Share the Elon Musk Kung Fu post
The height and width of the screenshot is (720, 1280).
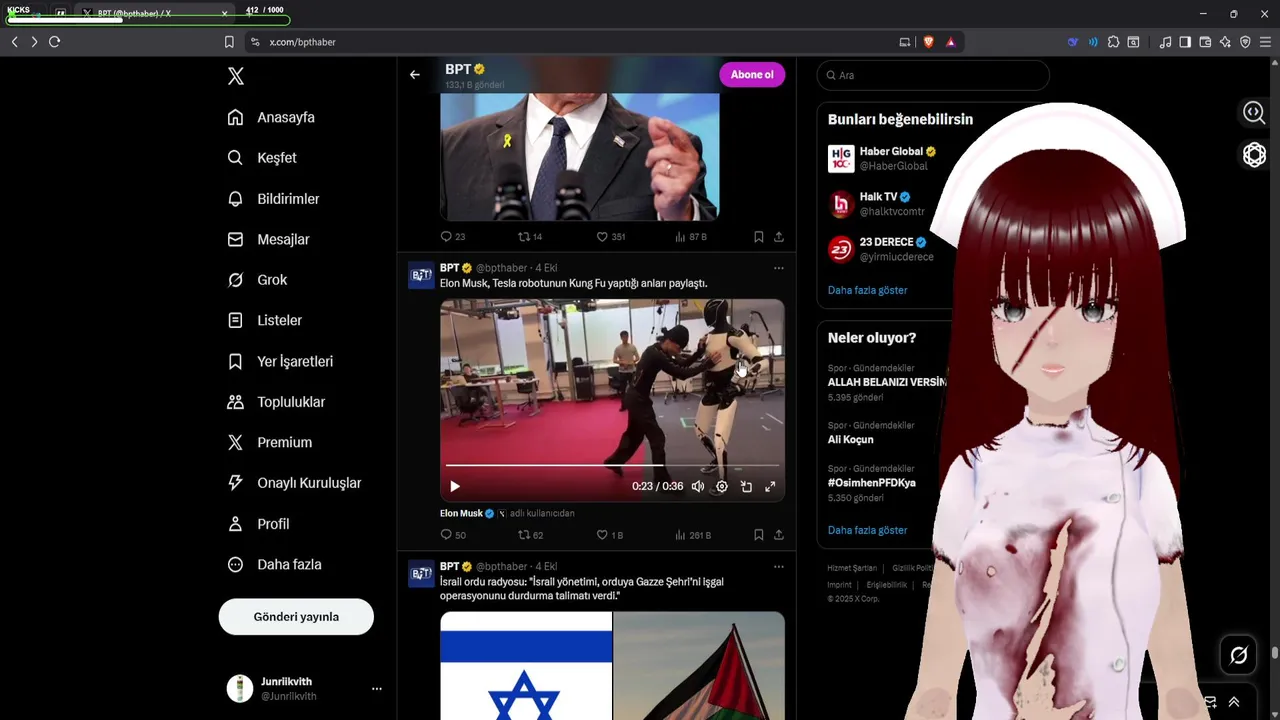(779, 535)
